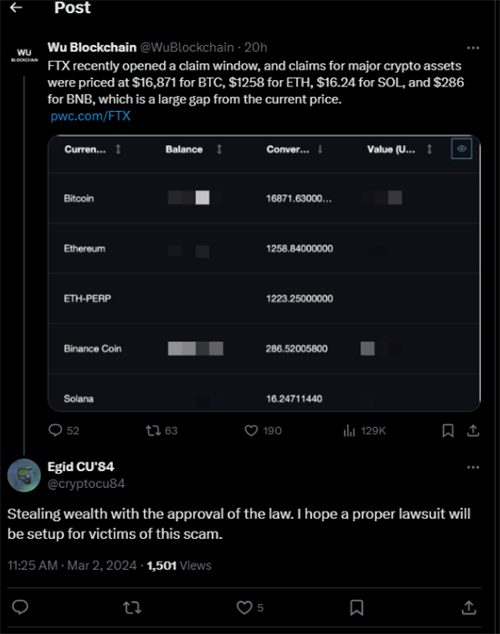
Task: Repost Egid CU'84's reply
Action: pyautogui.click(x=132, y=607)
